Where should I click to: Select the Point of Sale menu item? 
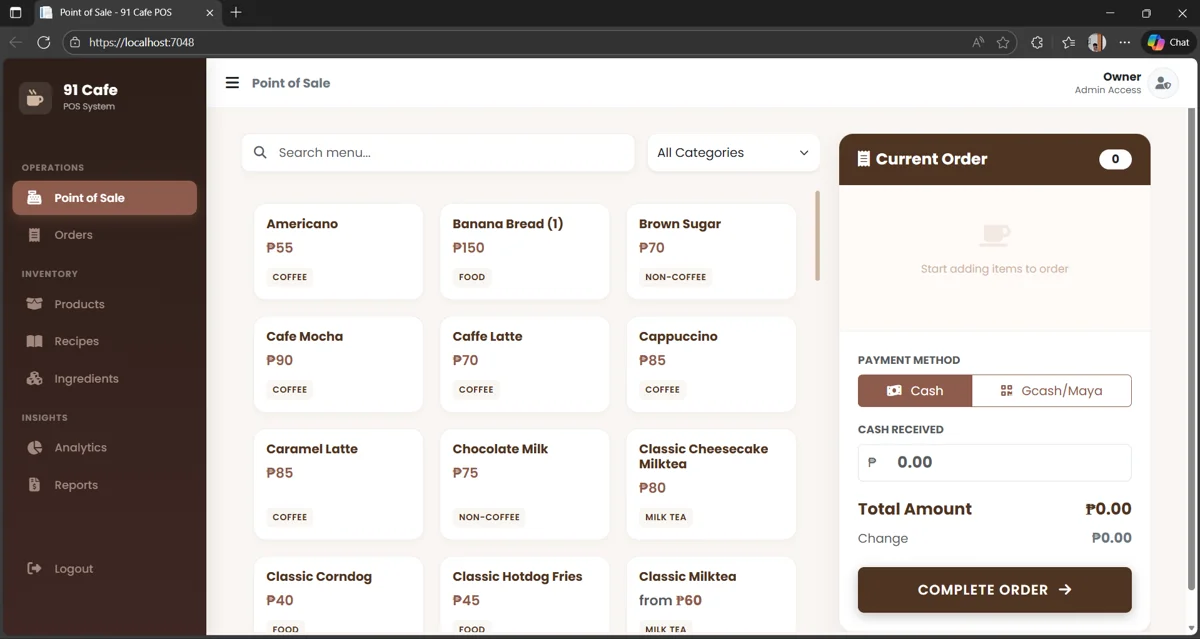coord(104,198)
